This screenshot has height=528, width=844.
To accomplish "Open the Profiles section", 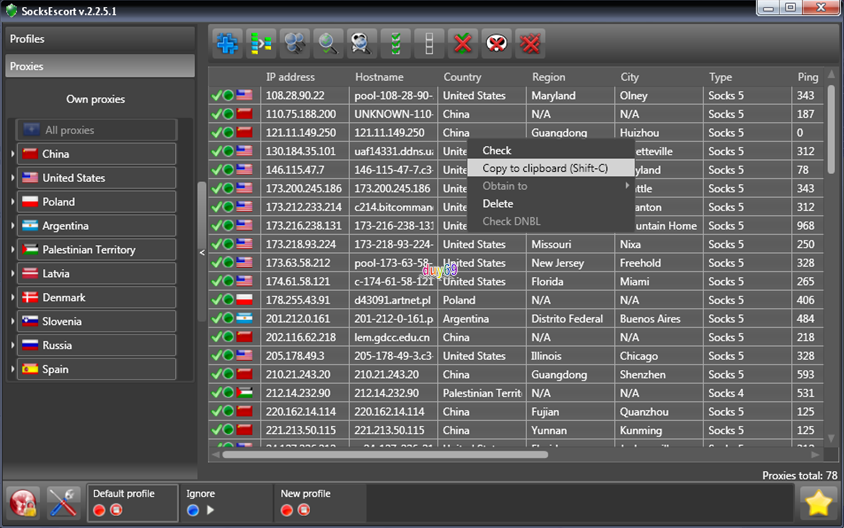I will [x=100, y=39].
